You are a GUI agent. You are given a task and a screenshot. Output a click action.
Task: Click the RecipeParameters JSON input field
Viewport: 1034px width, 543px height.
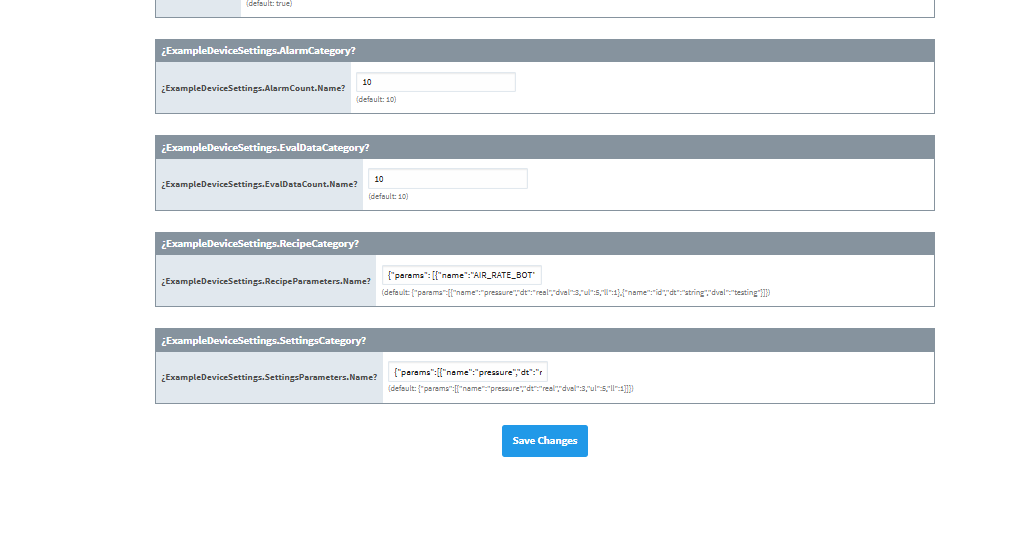[462, 275]
